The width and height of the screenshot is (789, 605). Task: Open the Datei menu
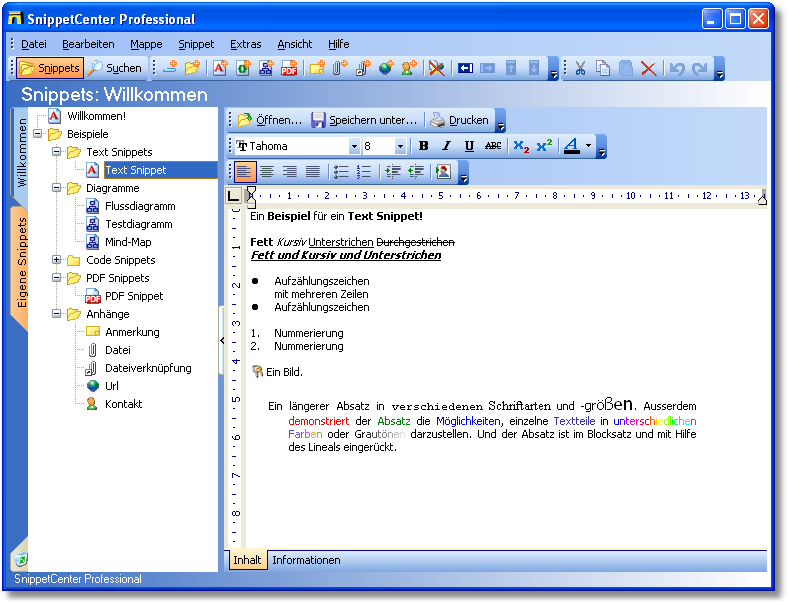point(34,44)
